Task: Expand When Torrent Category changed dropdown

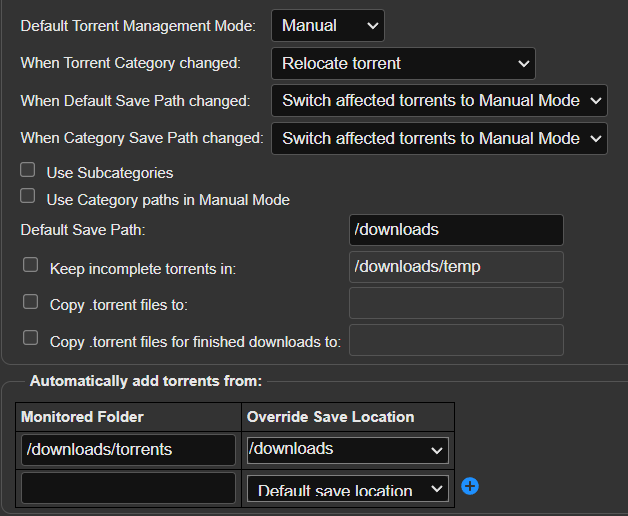Action: 403,63
